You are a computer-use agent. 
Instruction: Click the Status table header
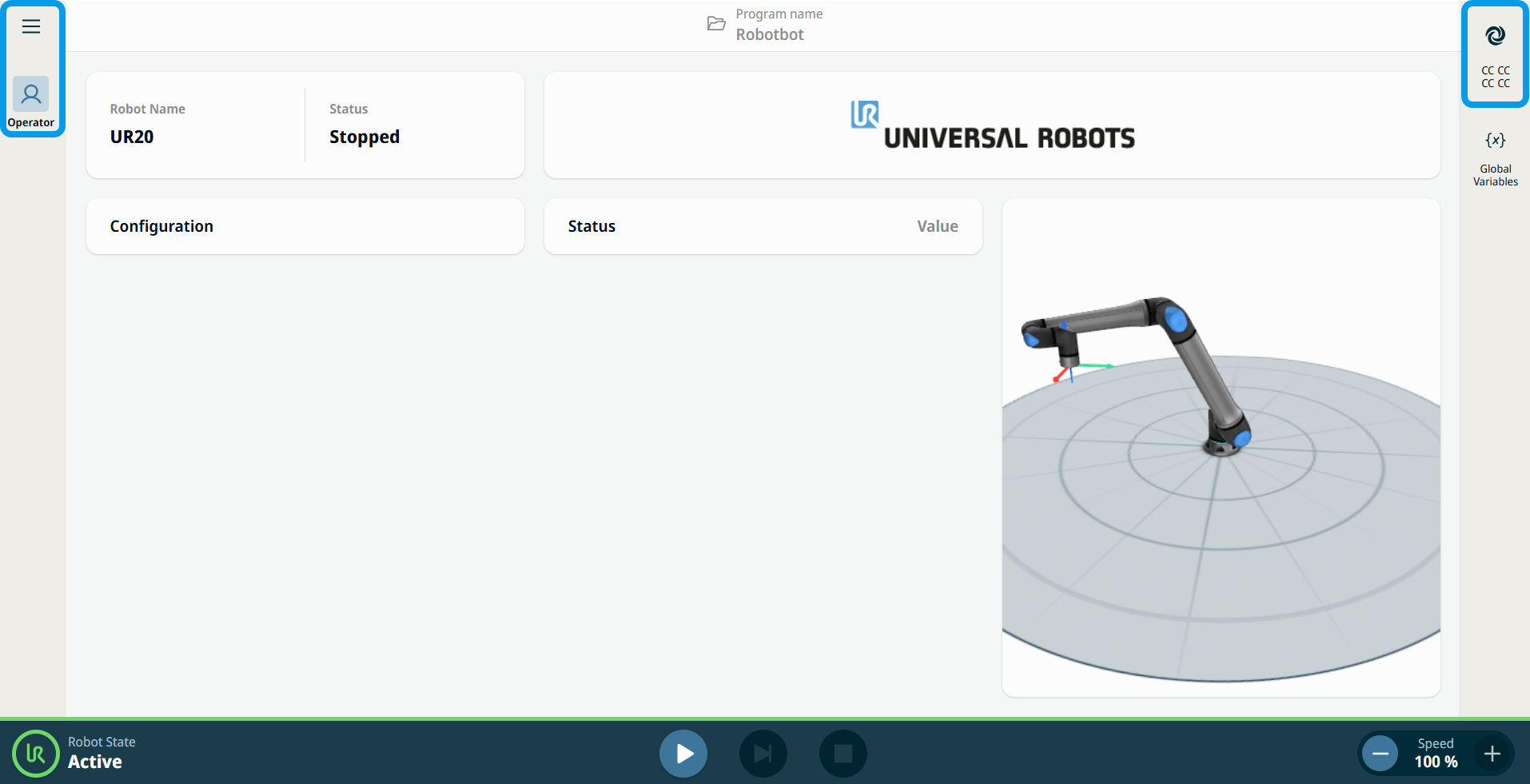pyautogui.click(x=592, y=226)
